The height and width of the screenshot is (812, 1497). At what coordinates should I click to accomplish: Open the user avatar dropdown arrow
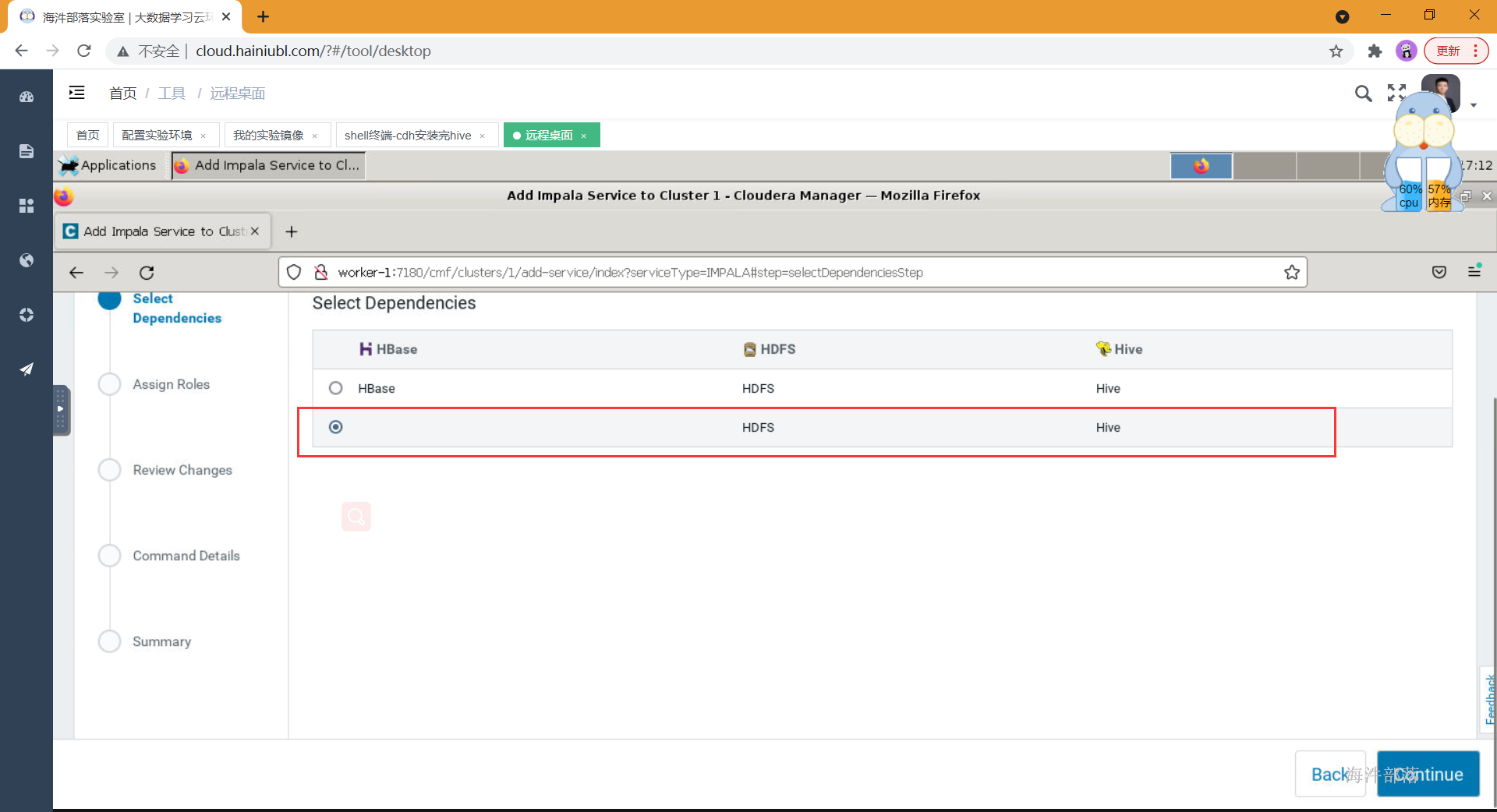(1474, 105)
